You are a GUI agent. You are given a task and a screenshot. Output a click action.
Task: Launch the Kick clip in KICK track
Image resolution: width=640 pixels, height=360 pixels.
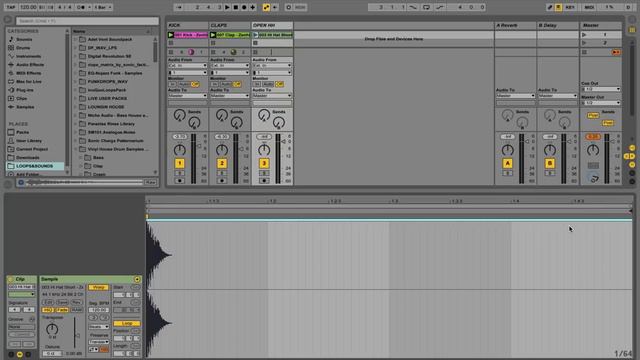pyautogui.click(x=171, y=35)
